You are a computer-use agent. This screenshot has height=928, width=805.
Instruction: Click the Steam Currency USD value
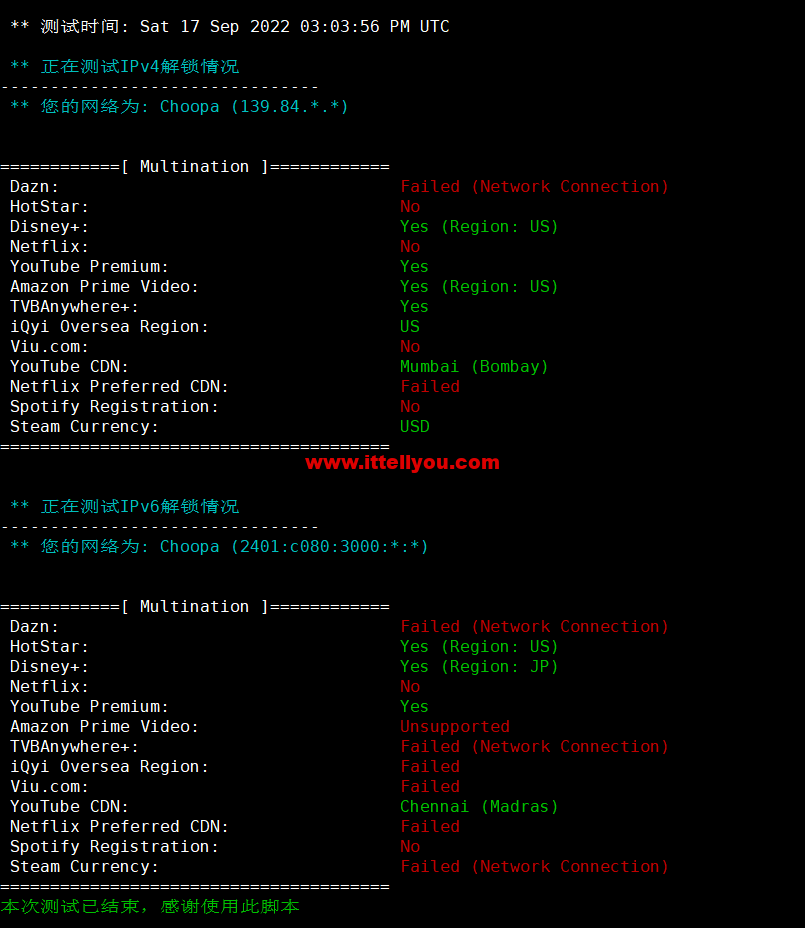(414, 427)
